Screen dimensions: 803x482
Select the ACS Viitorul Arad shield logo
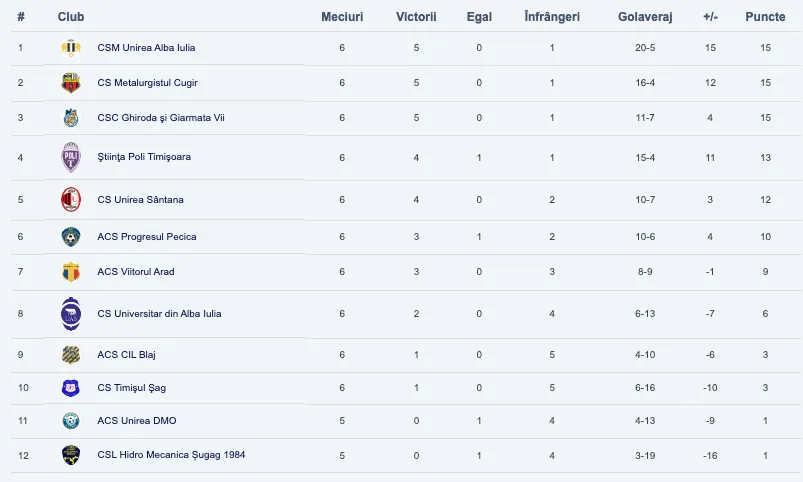click(71, 272)
